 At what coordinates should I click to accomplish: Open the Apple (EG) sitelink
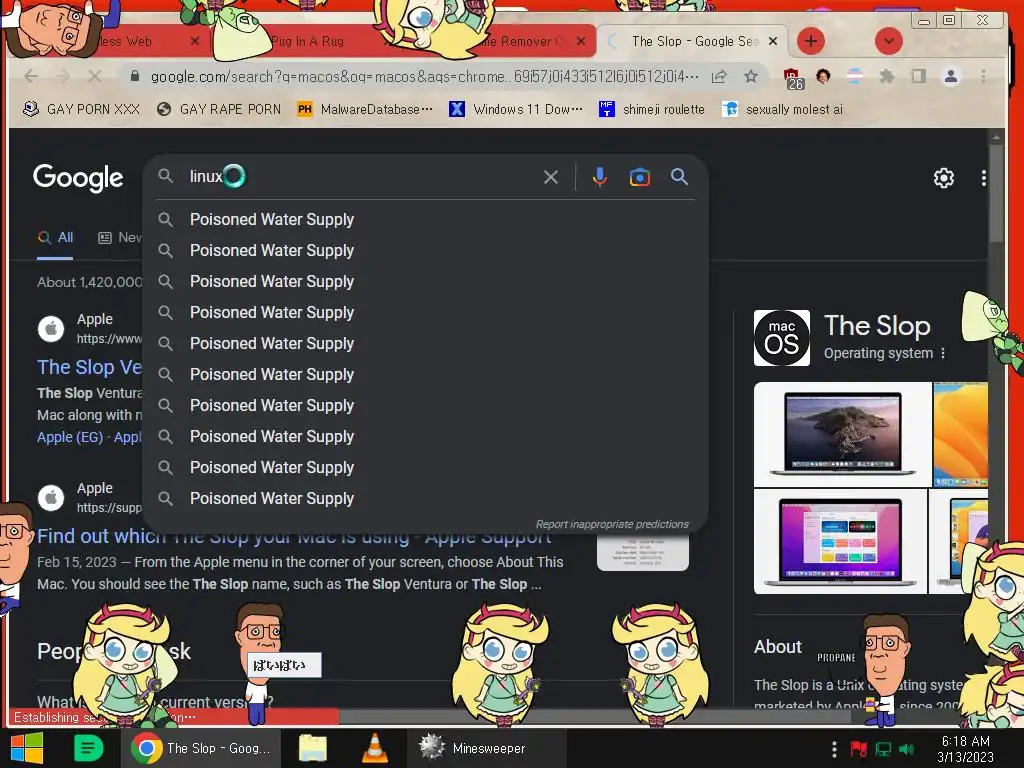pyautogui.click(x=70, y=437)
